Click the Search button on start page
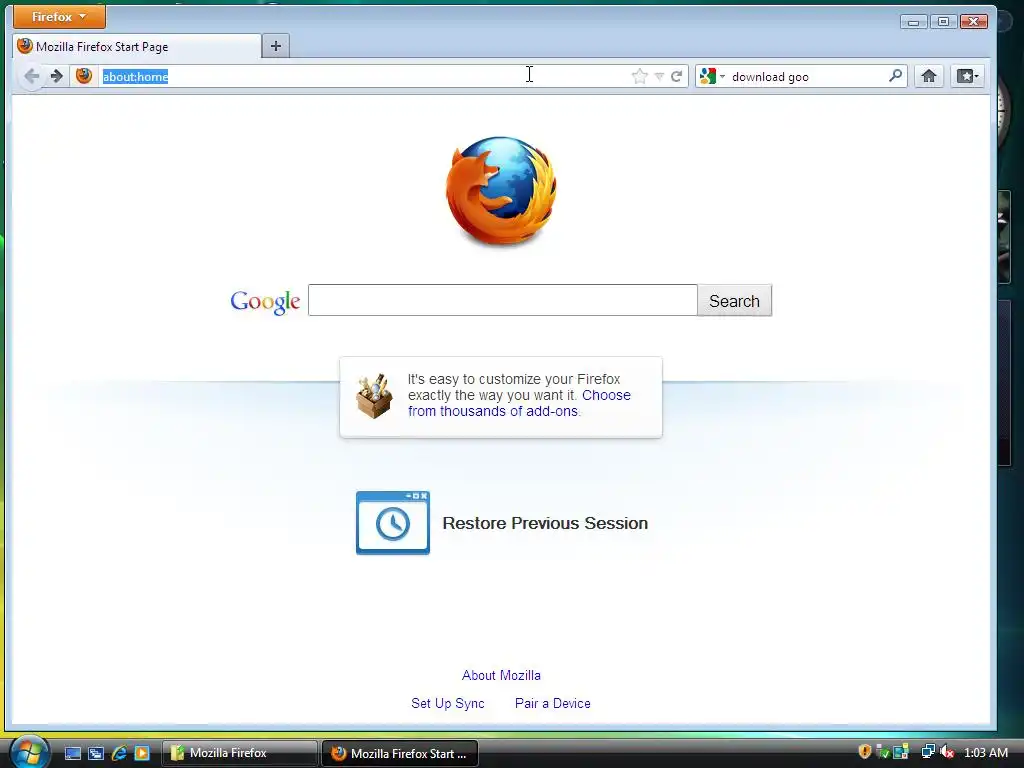The height and width of the screenshot is (768, 1024). pos(735,300)
